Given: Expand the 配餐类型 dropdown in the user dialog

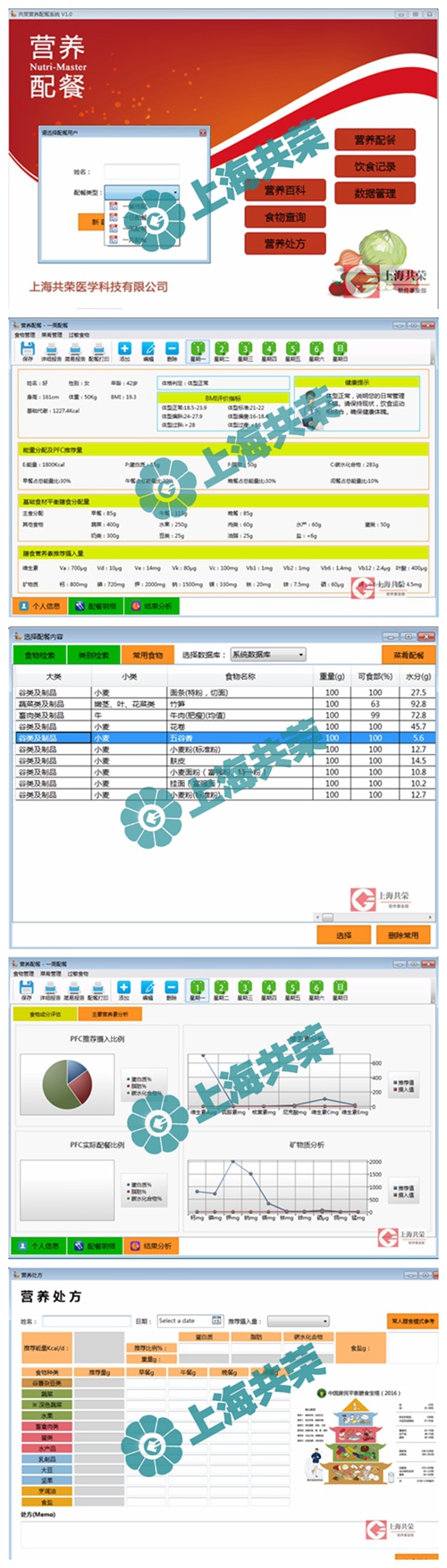Looking at the screenshot, I should (141, 192).
